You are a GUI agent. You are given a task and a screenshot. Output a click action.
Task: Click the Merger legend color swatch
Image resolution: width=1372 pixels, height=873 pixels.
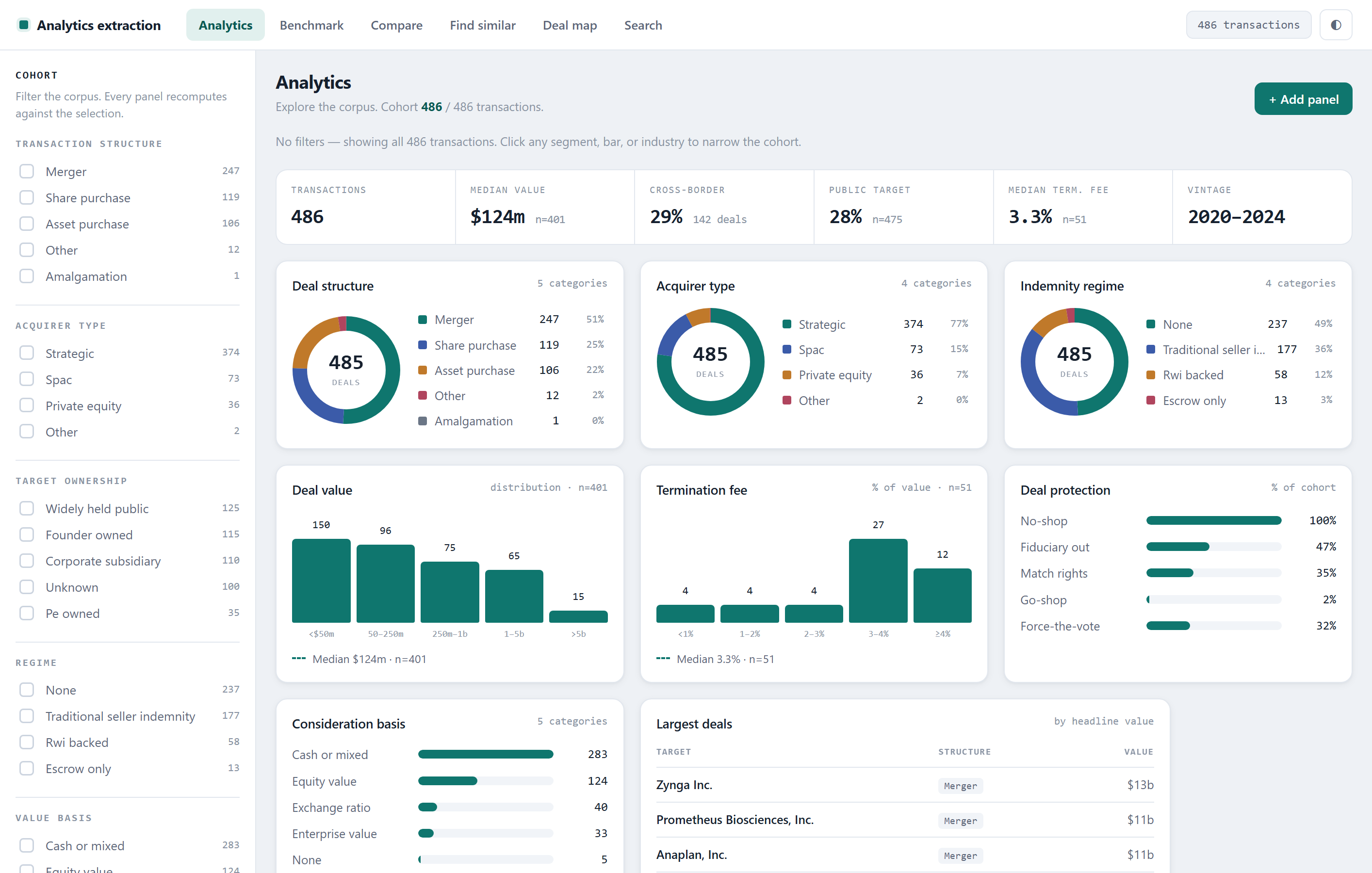(x=423, y=320)
